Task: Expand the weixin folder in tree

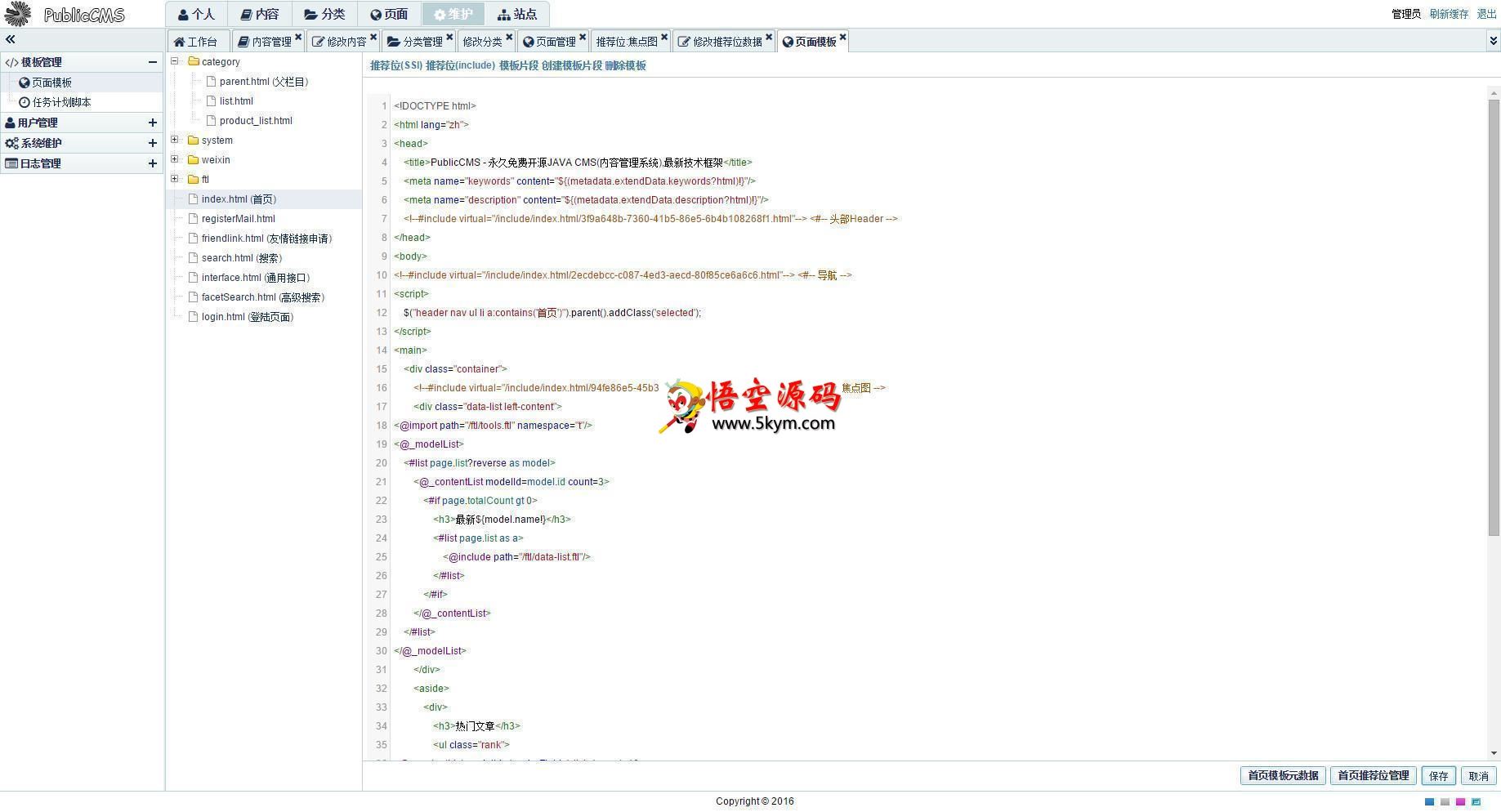Action: 174,159
